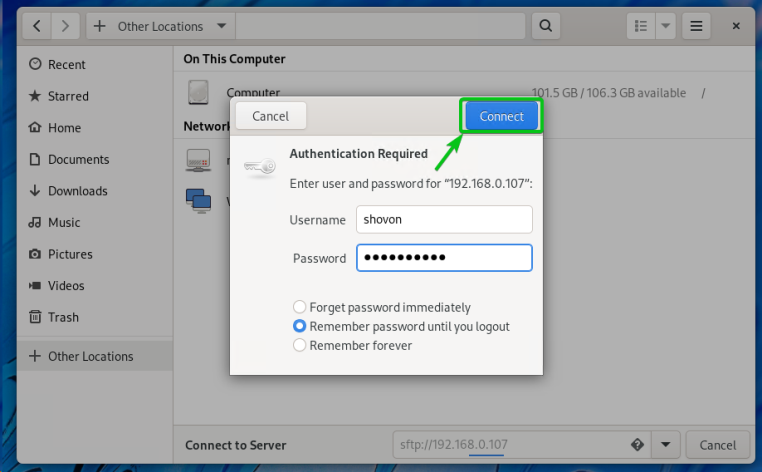Click the 'Authentication Required' heading
Viewport: 762px width, 472px height.
coord(359,154)
